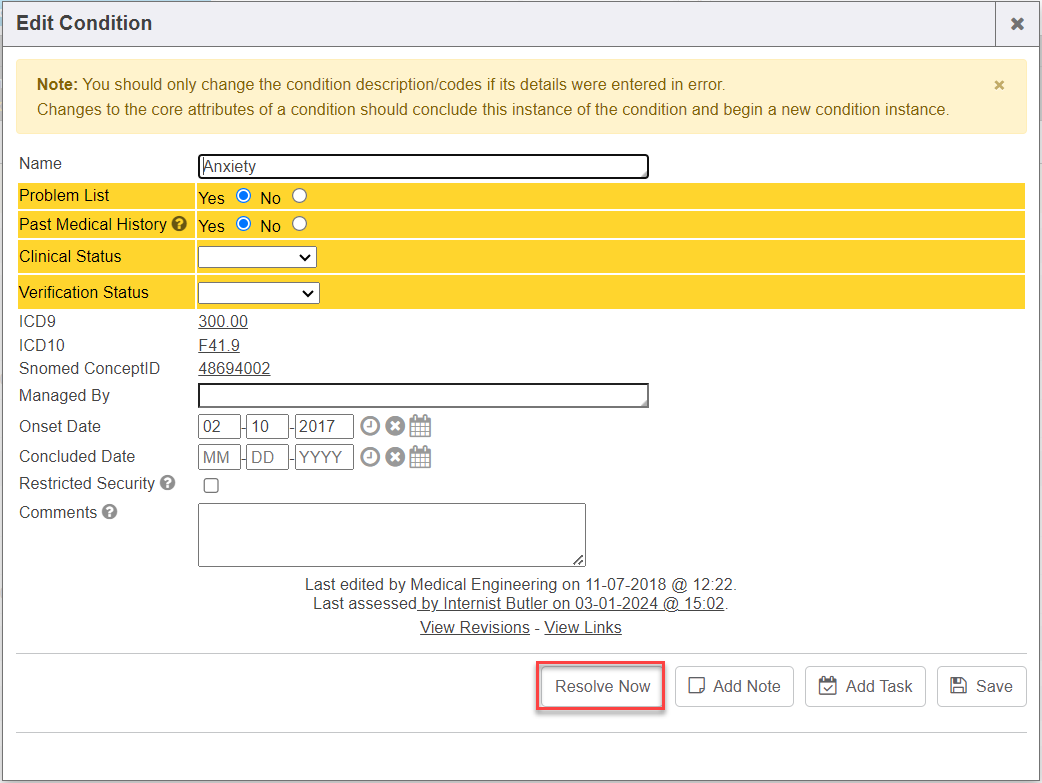This screenshot has width=1042, height=783.
Task: Click Past Medical History help icon
Action: click(180, 225)
